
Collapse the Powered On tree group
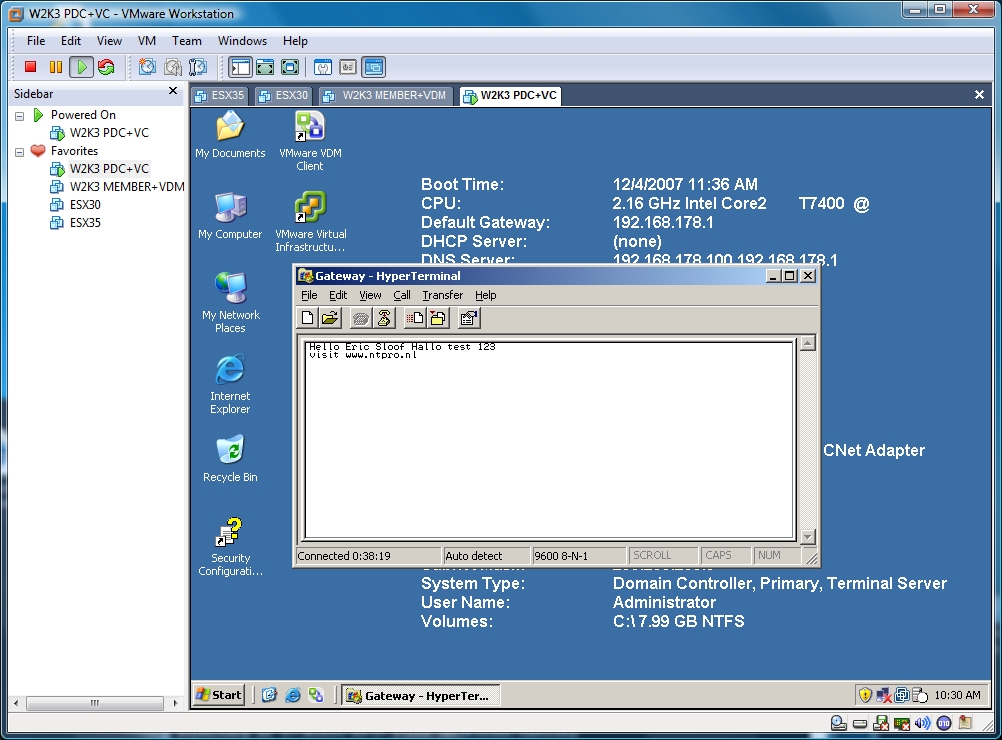click(20, 116)
